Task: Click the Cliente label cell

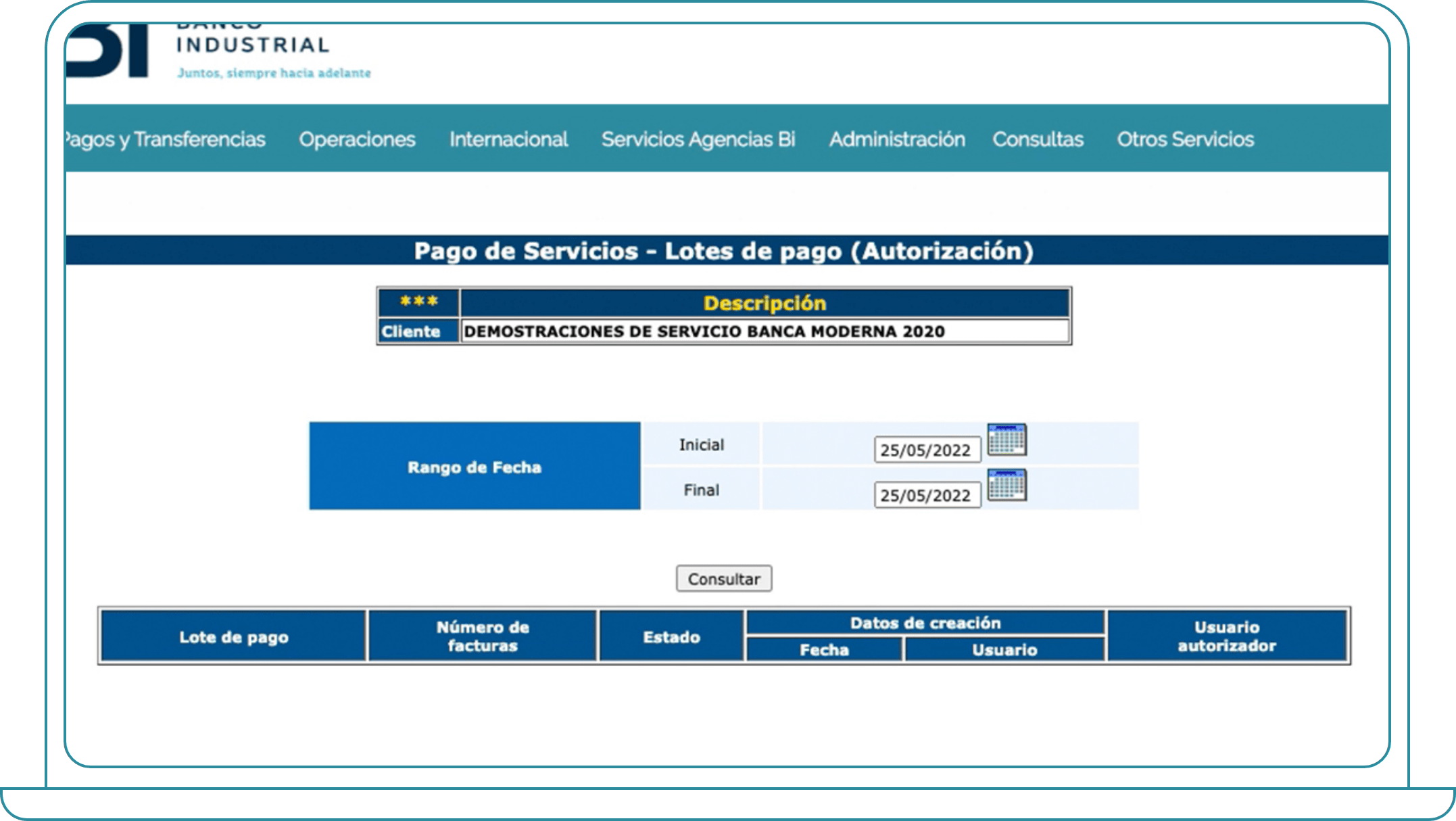Action: 418,331
